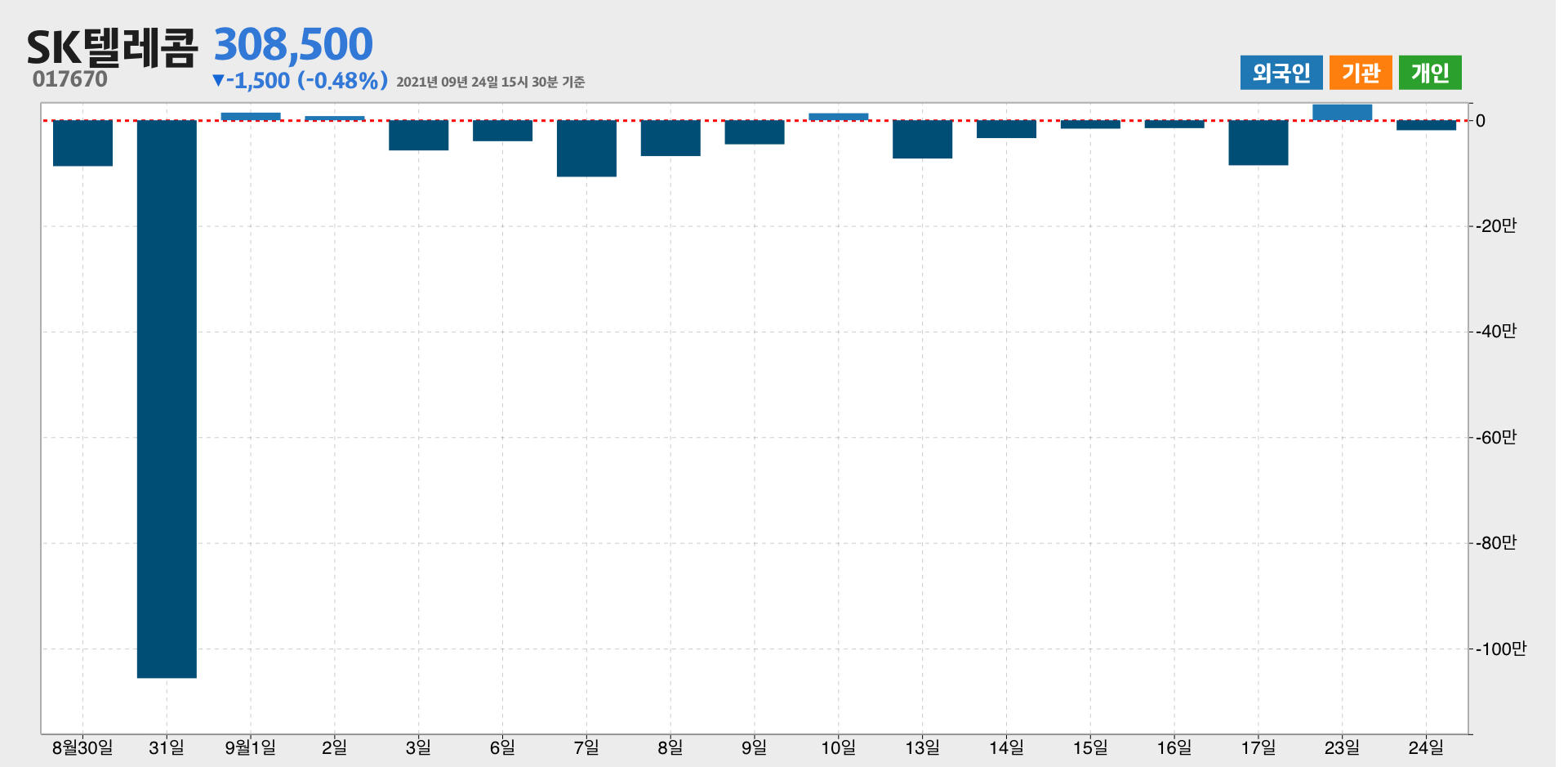1568x767 pixels.
Task: Click the bar for 16일
Action: pyautogui.click(x=1174, y=124)
